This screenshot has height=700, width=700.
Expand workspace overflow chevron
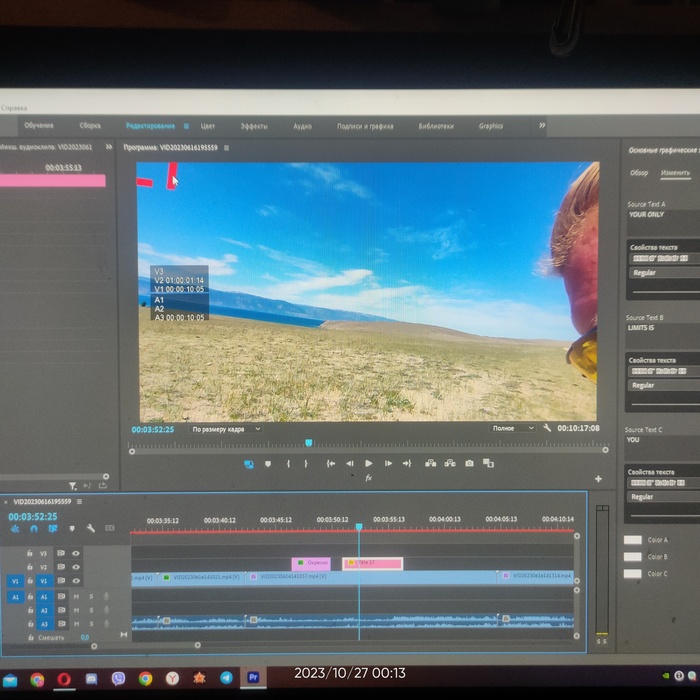pyautogui.click(x=542, y=125)
